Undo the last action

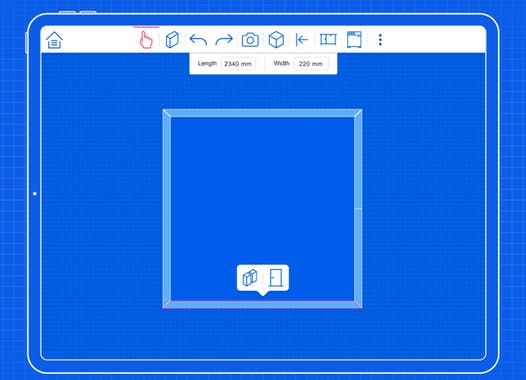click(x=198, y=40)
